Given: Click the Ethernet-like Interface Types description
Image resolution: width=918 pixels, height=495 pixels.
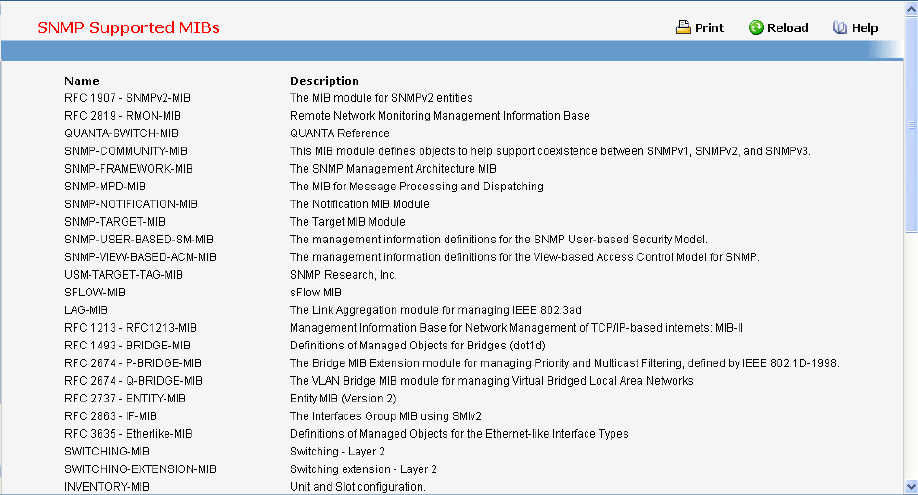Looking at the screenshot, I should click(459, 433).
